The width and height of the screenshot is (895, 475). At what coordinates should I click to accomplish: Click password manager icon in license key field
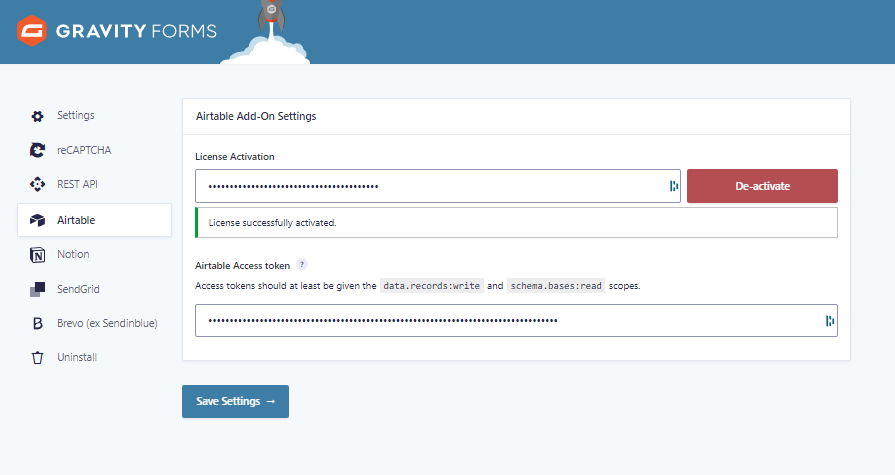click(674, 186)
